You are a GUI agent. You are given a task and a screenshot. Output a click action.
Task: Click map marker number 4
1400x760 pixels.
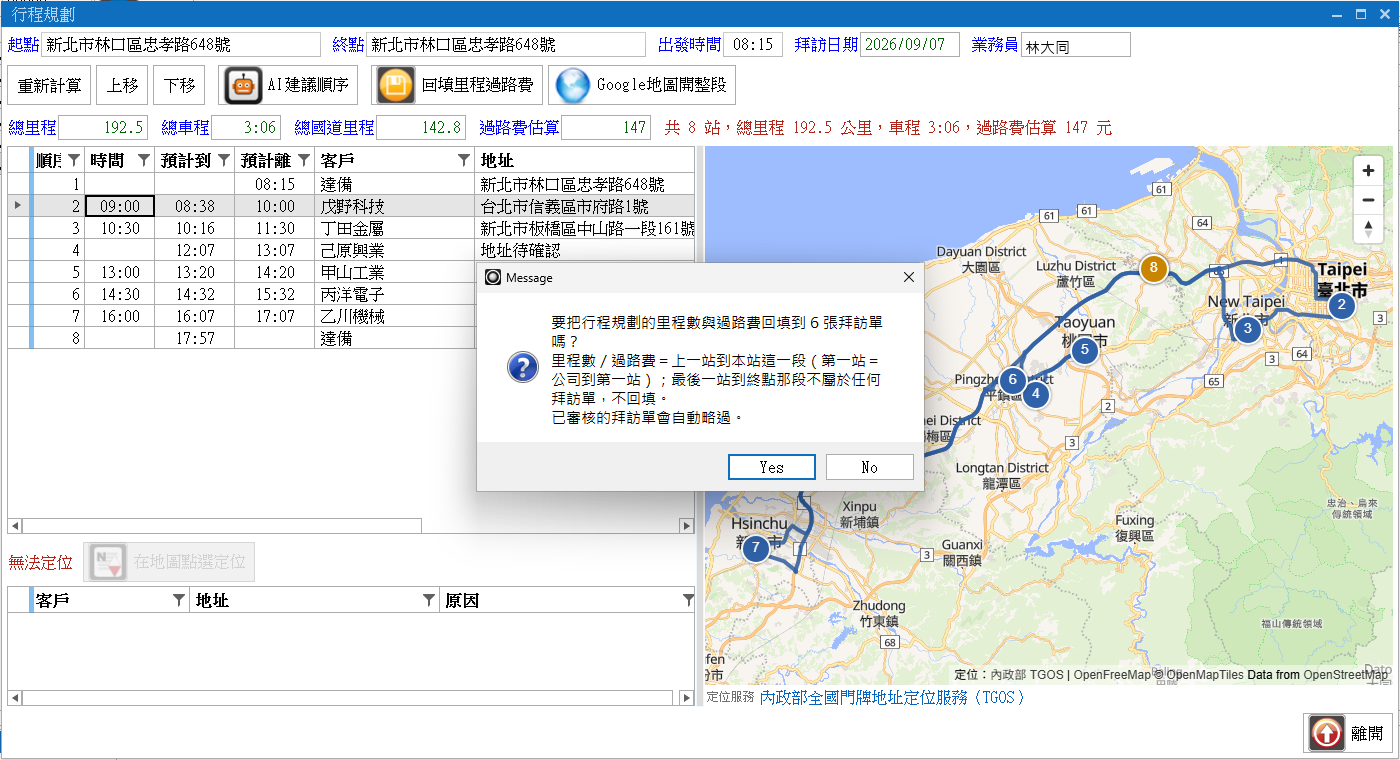pyautogui.click(x=1036, y=394)
